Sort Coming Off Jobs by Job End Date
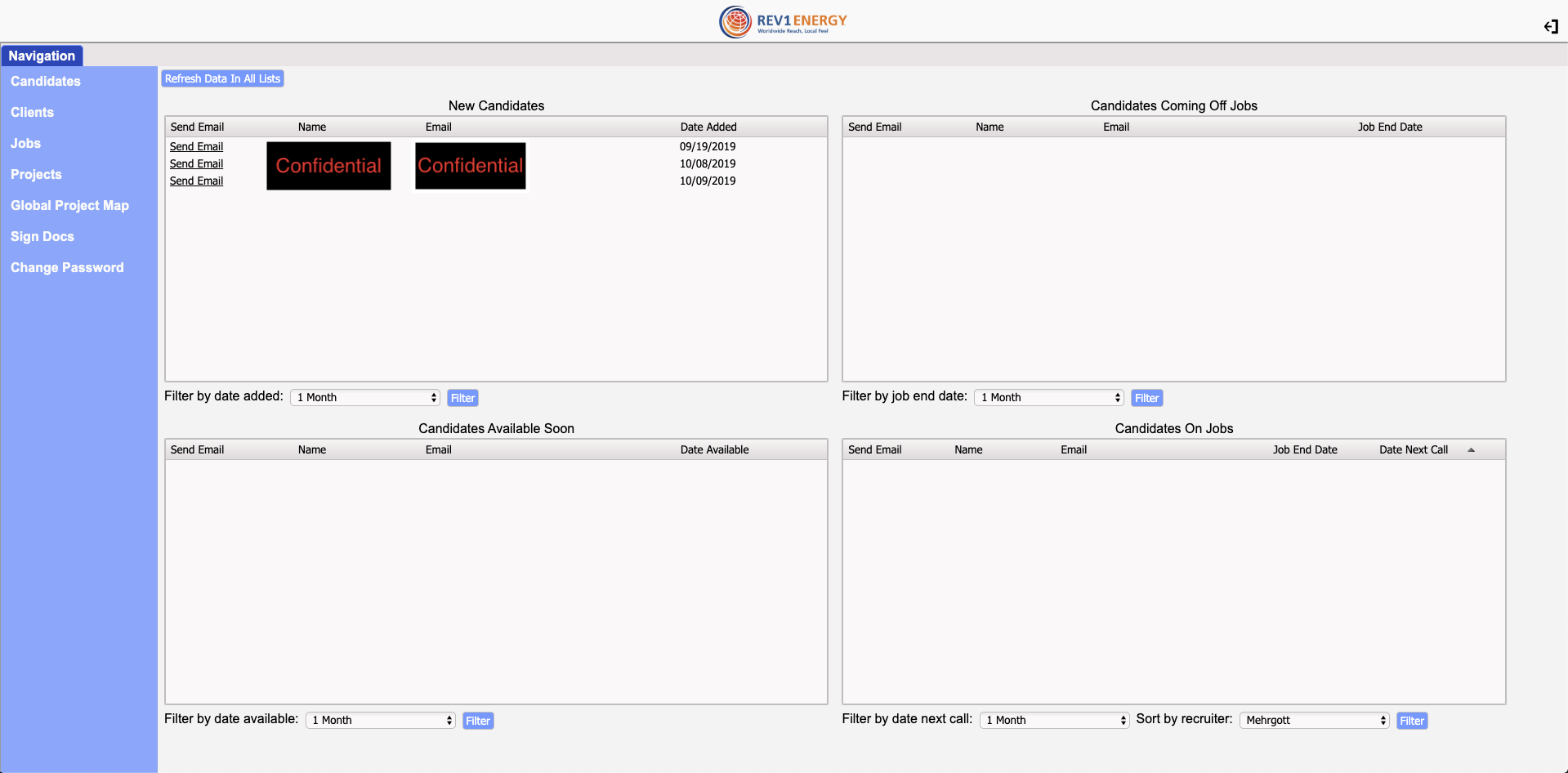Screen dimensions: 1568x773 (x=1390, y=127)
